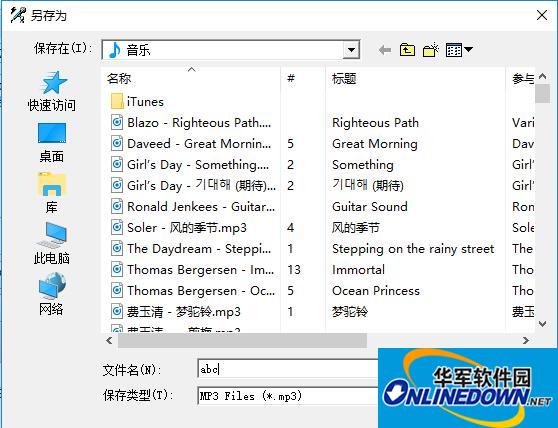Select Girl's Day - Something file icon
This screenshot has width=558, height=428.
(117, 165)
